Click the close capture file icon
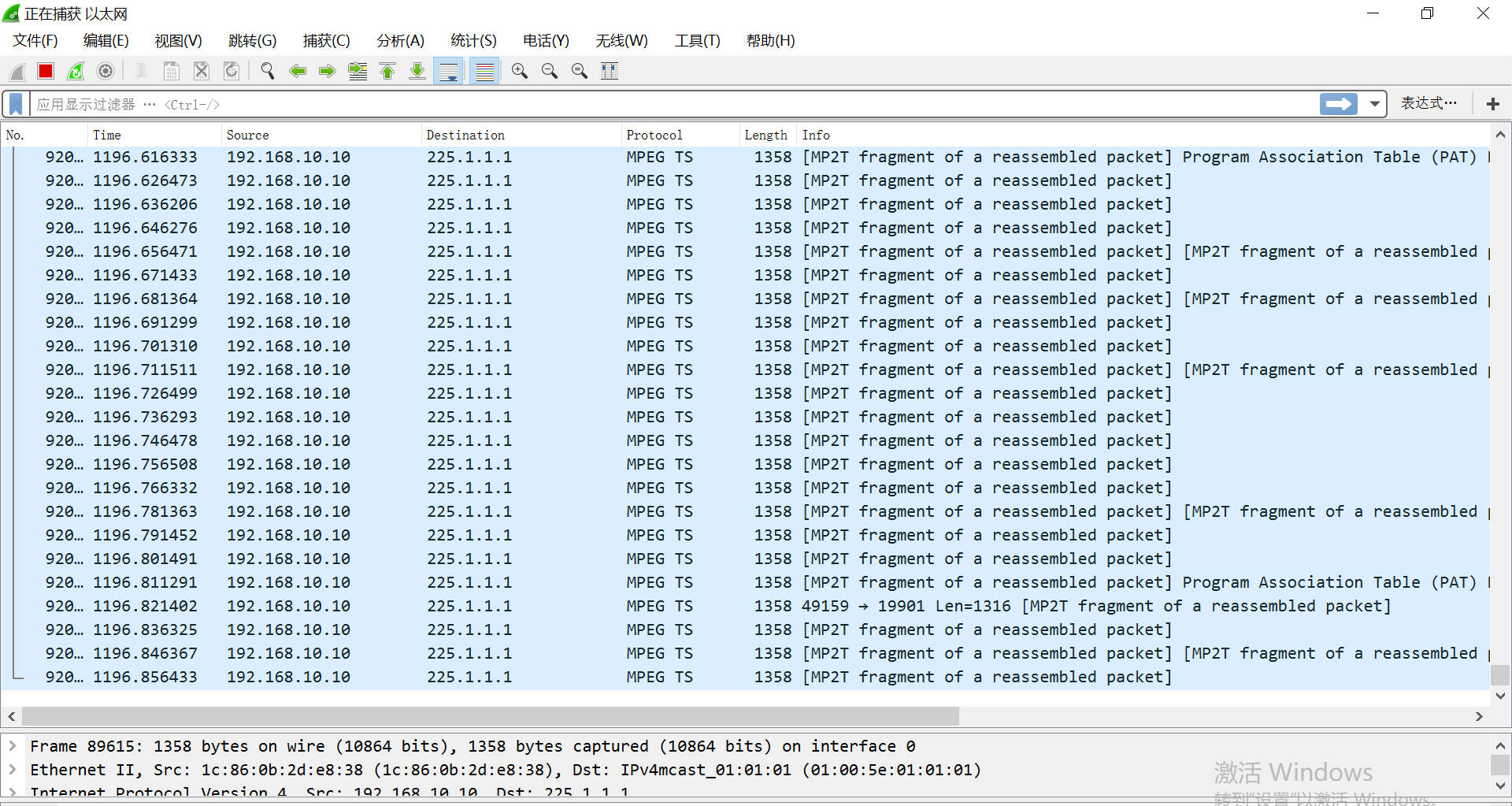This screenshot has height=806, width=1512. click(202, 72)
